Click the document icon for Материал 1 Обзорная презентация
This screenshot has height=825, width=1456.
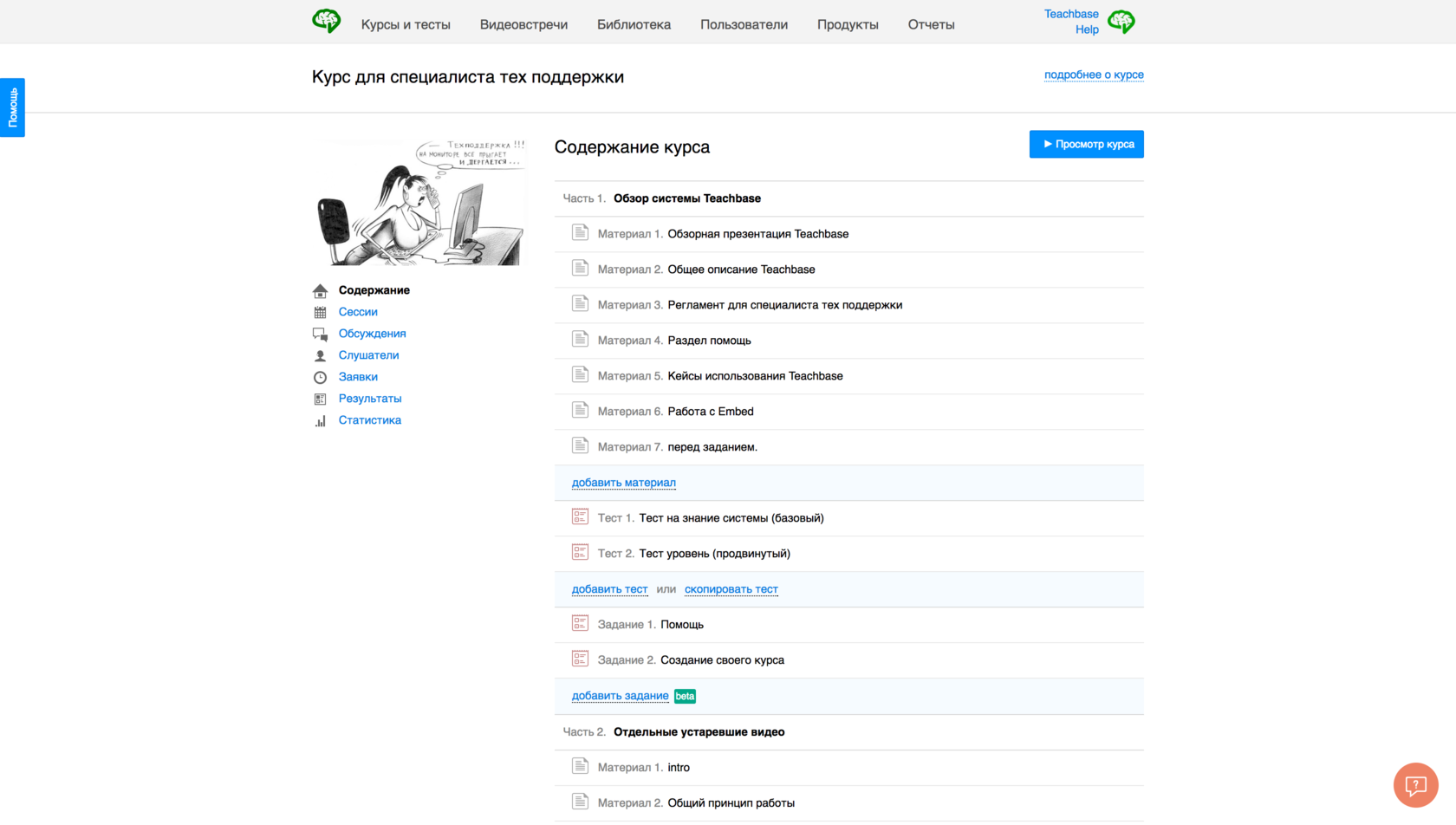[x=581, y=232]
